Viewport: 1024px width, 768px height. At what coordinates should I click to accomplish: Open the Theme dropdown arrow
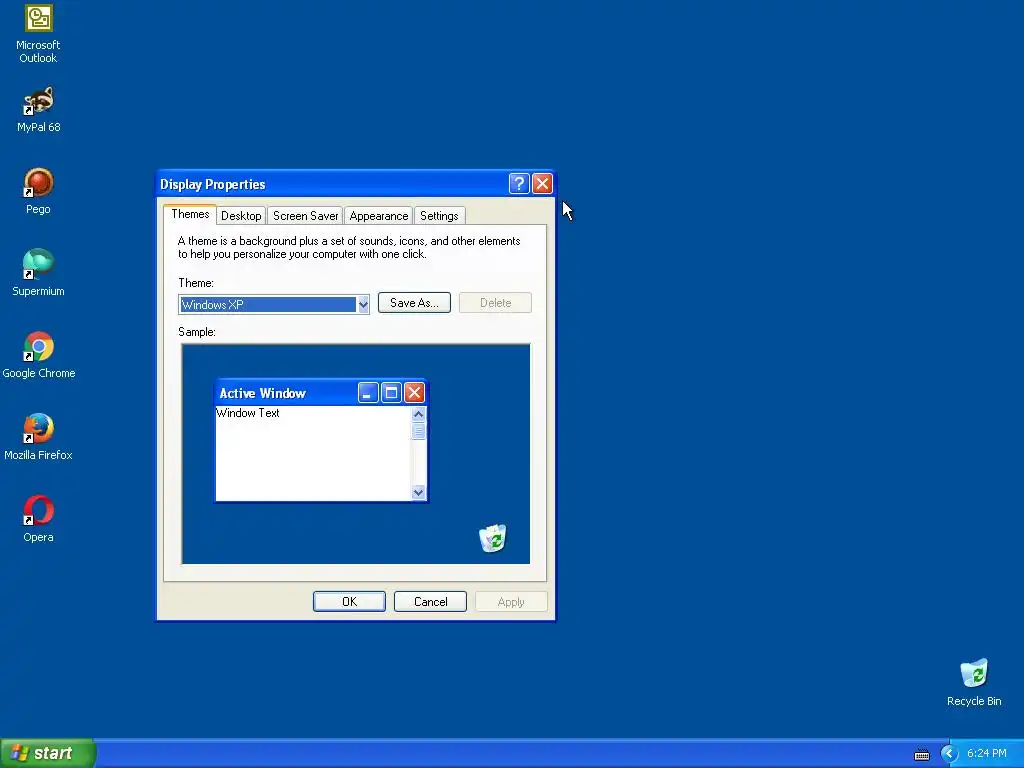pyautogui.click(x=363, y=304)
